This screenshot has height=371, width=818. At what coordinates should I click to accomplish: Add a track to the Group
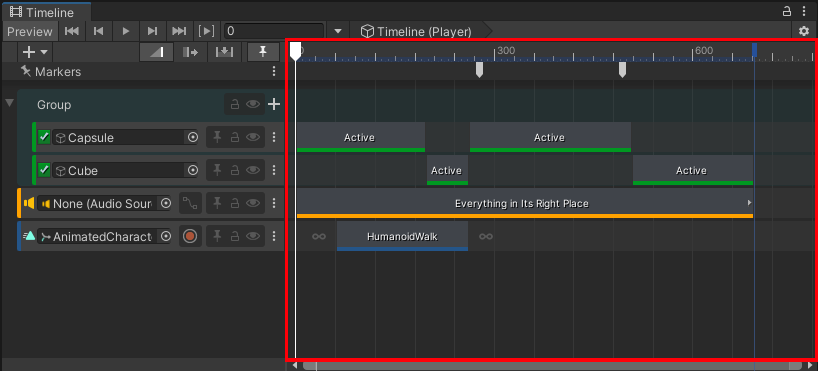(274, 104)
